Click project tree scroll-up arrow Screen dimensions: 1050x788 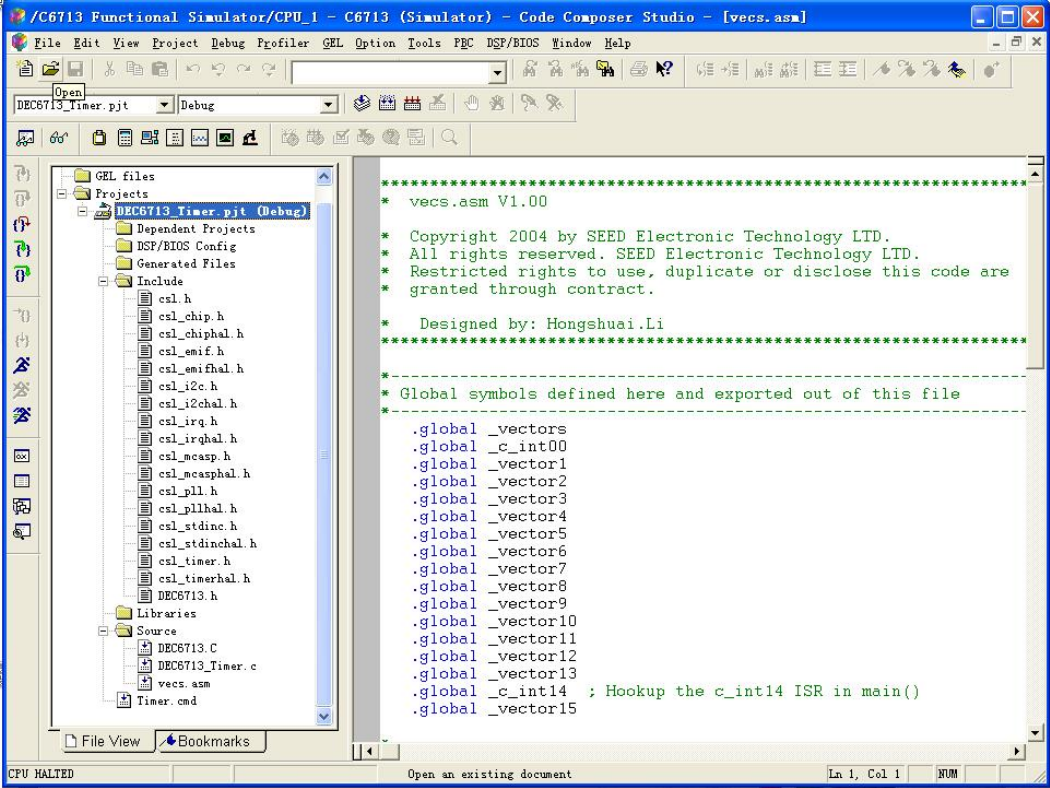point(324,176)
